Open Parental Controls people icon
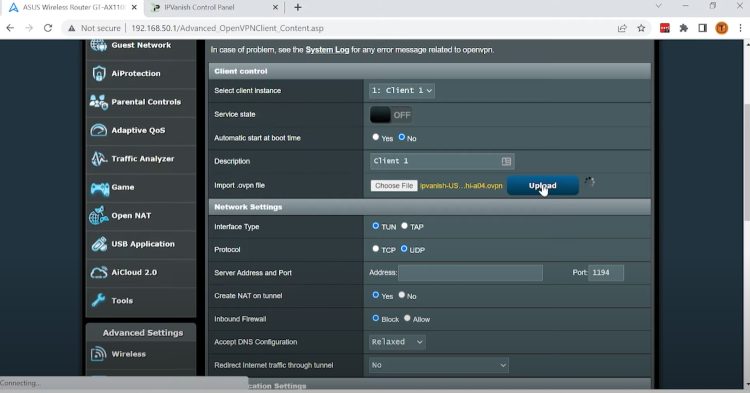 click(x=99, y=102)
